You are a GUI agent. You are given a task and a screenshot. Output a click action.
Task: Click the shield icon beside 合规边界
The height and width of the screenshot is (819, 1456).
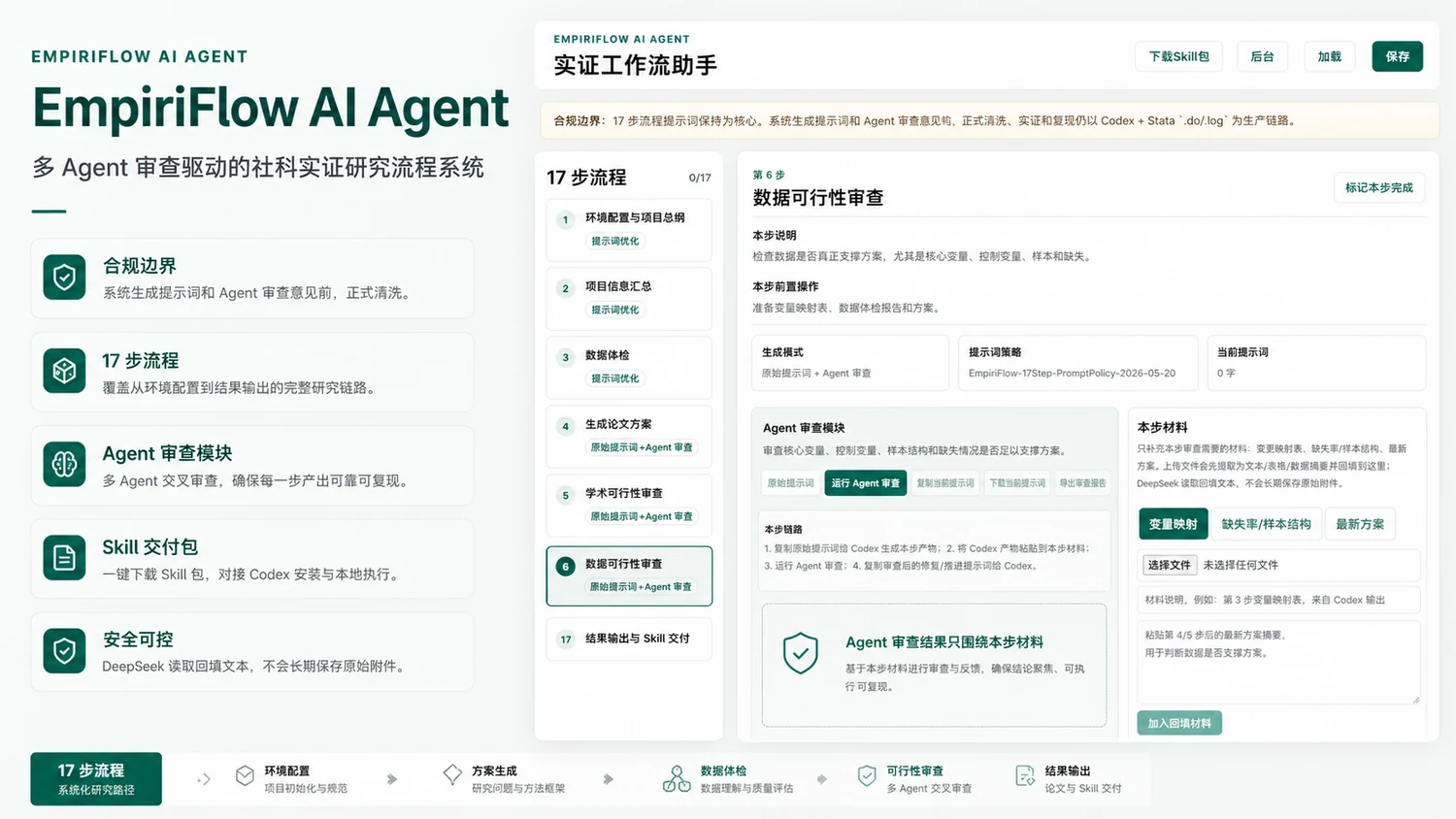(64, 278)
